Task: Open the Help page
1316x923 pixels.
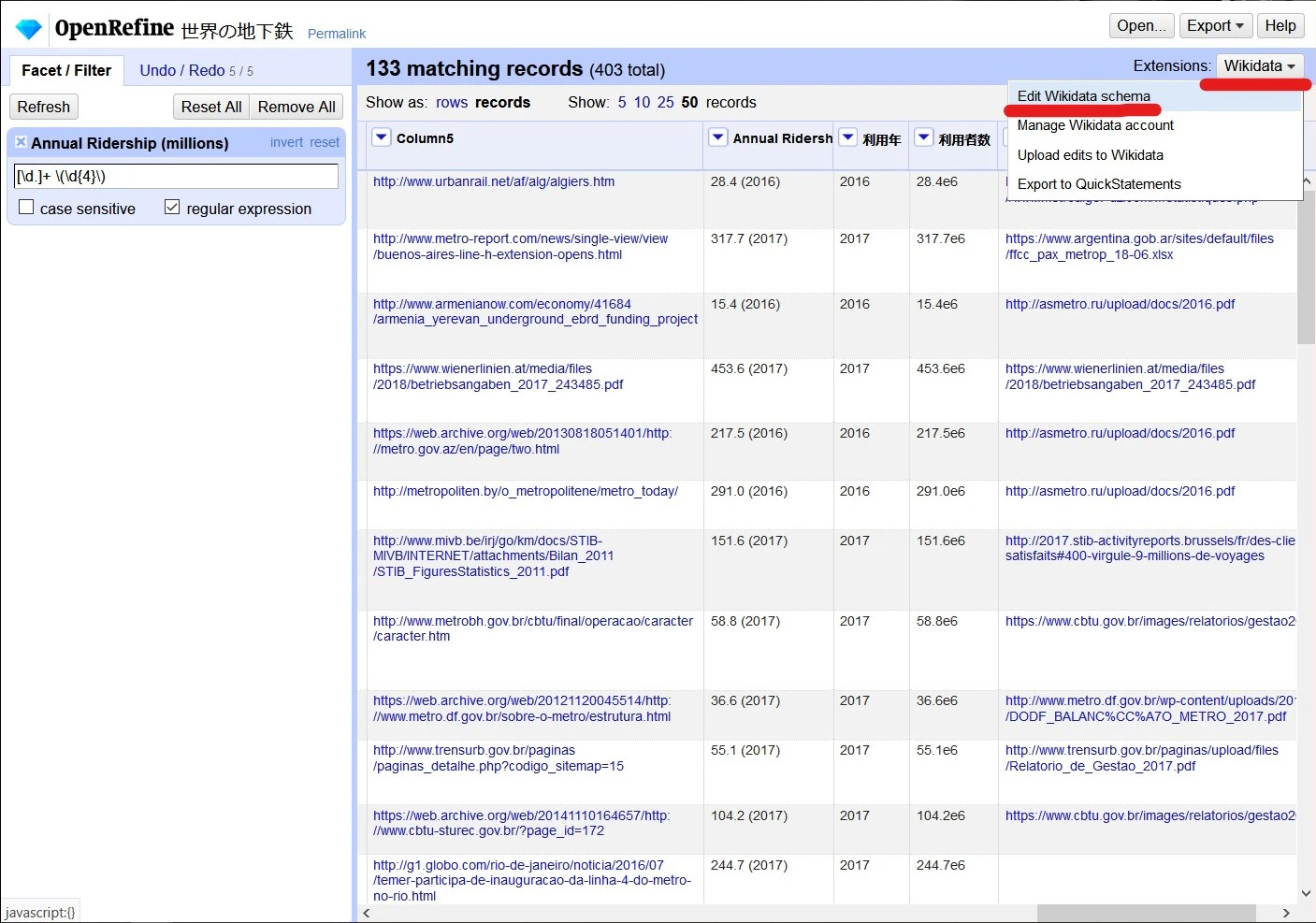Action: coord(1280,25)
